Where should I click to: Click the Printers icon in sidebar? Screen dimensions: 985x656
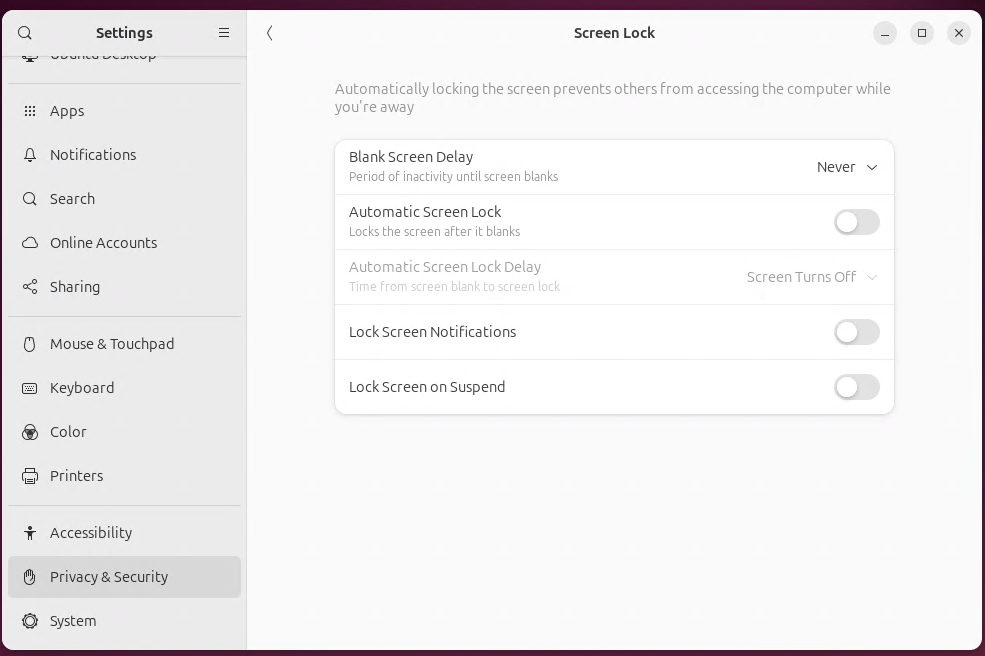[30, 476]
